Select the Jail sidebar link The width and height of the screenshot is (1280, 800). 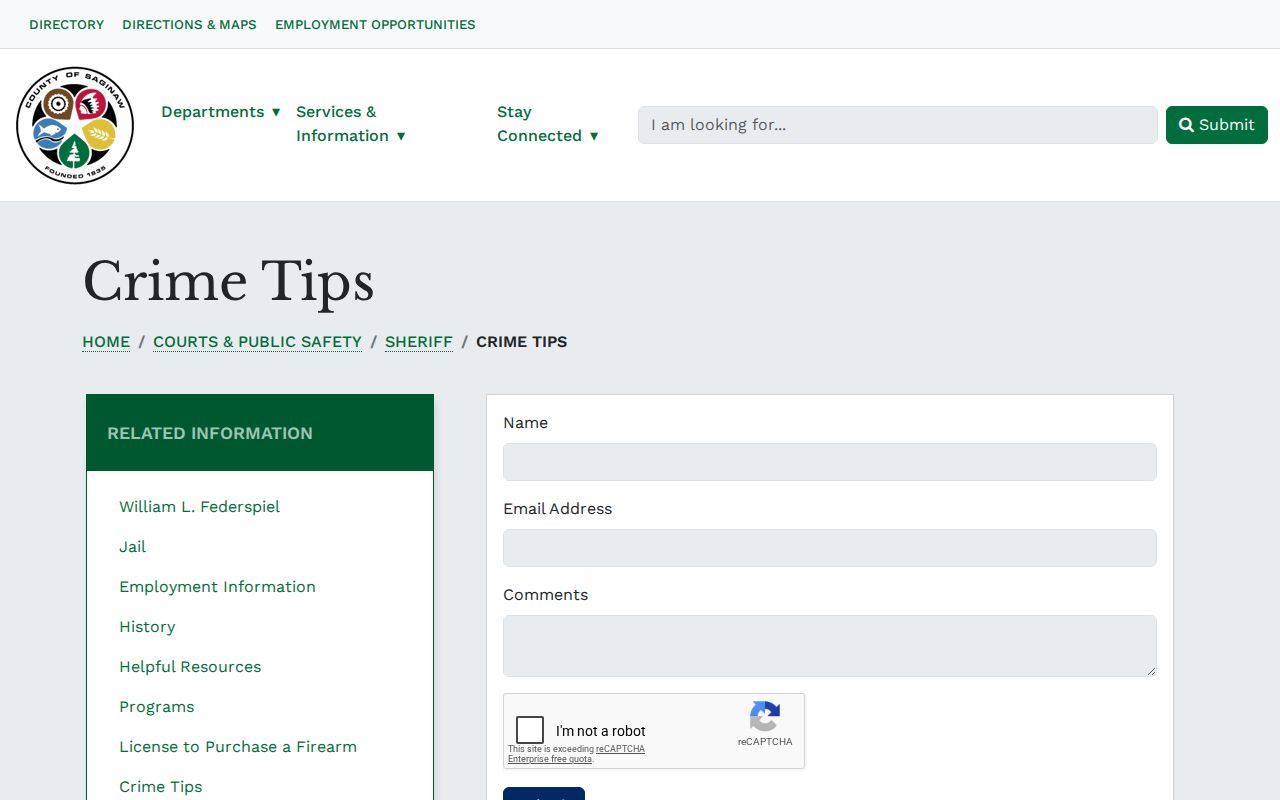click(132, 547)
